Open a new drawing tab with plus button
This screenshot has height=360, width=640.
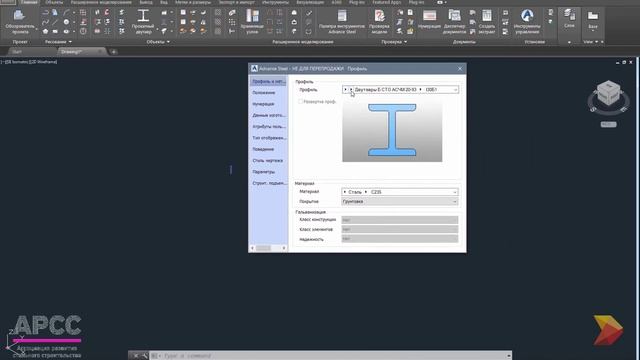(113, 52)
